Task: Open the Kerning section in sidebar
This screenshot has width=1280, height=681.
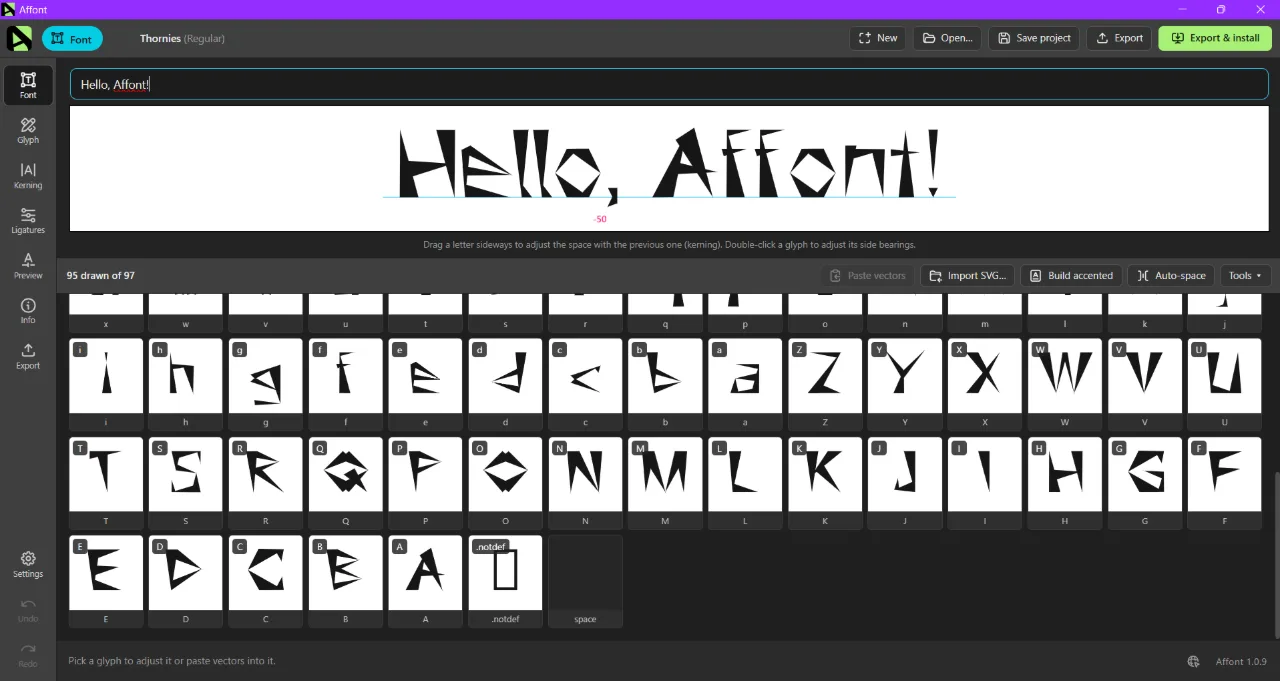Action: [x=28, y=176]
